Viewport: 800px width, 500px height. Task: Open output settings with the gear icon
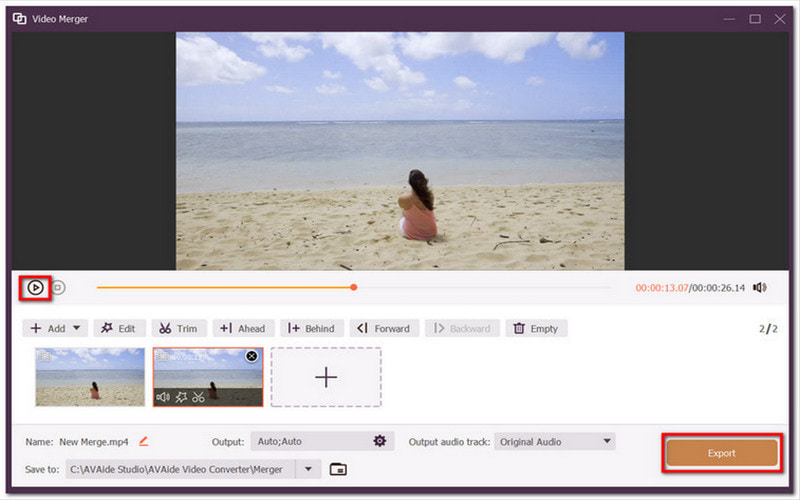coord(380,441)
